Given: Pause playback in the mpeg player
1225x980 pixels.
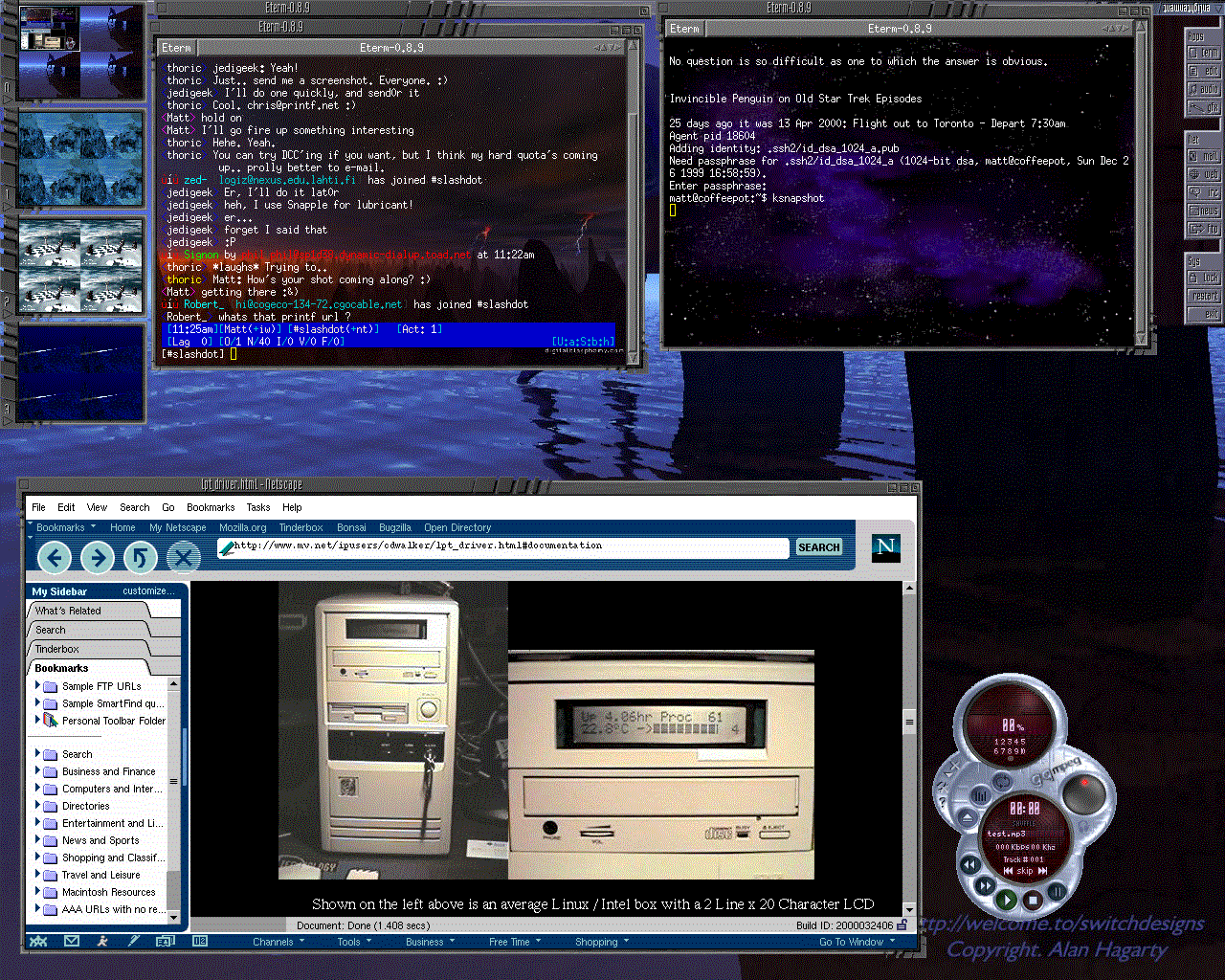Looking at the screenshot, I should 1057,890.
